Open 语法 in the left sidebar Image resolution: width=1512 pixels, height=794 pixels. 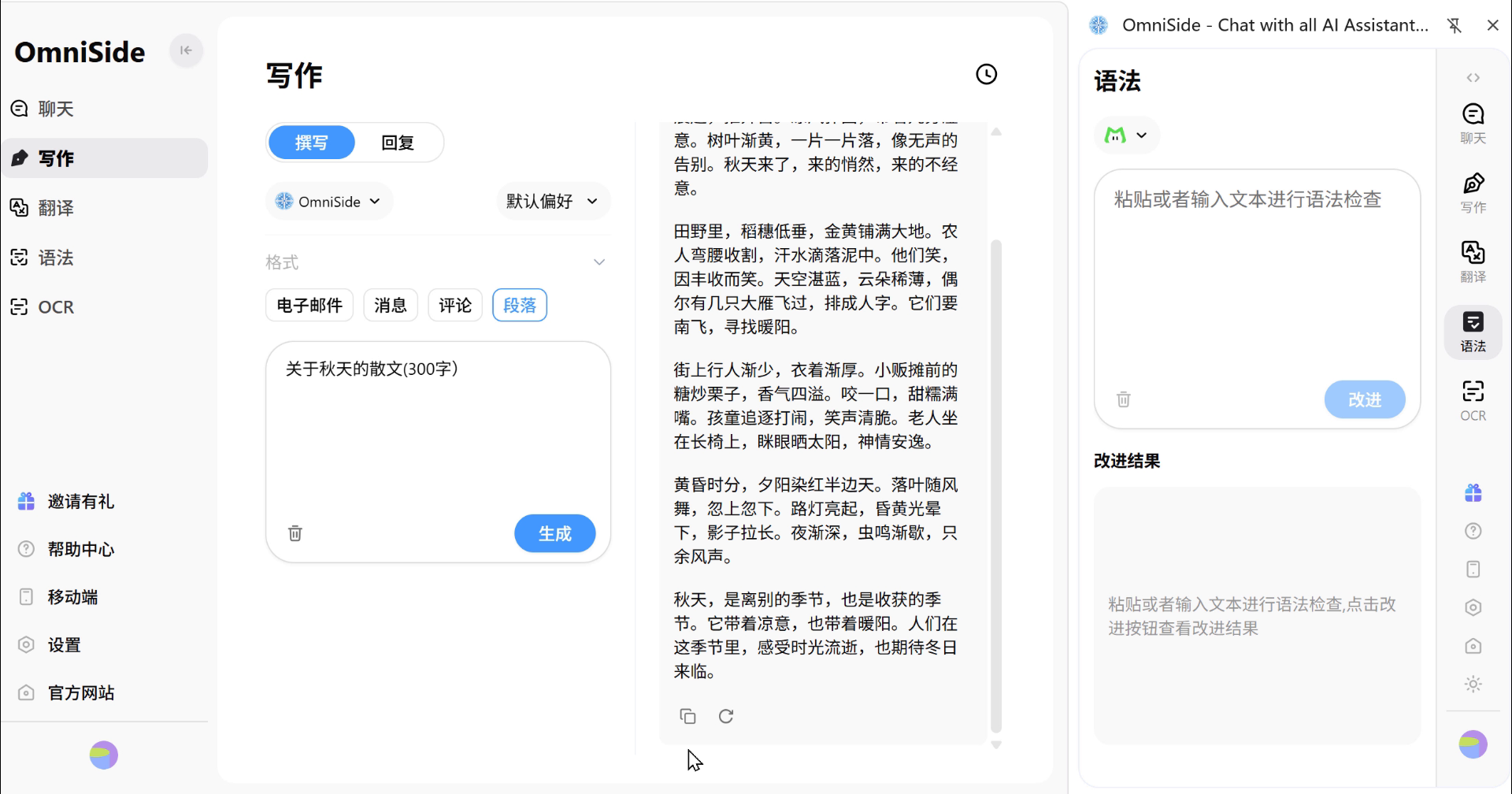tap(56, 258)
